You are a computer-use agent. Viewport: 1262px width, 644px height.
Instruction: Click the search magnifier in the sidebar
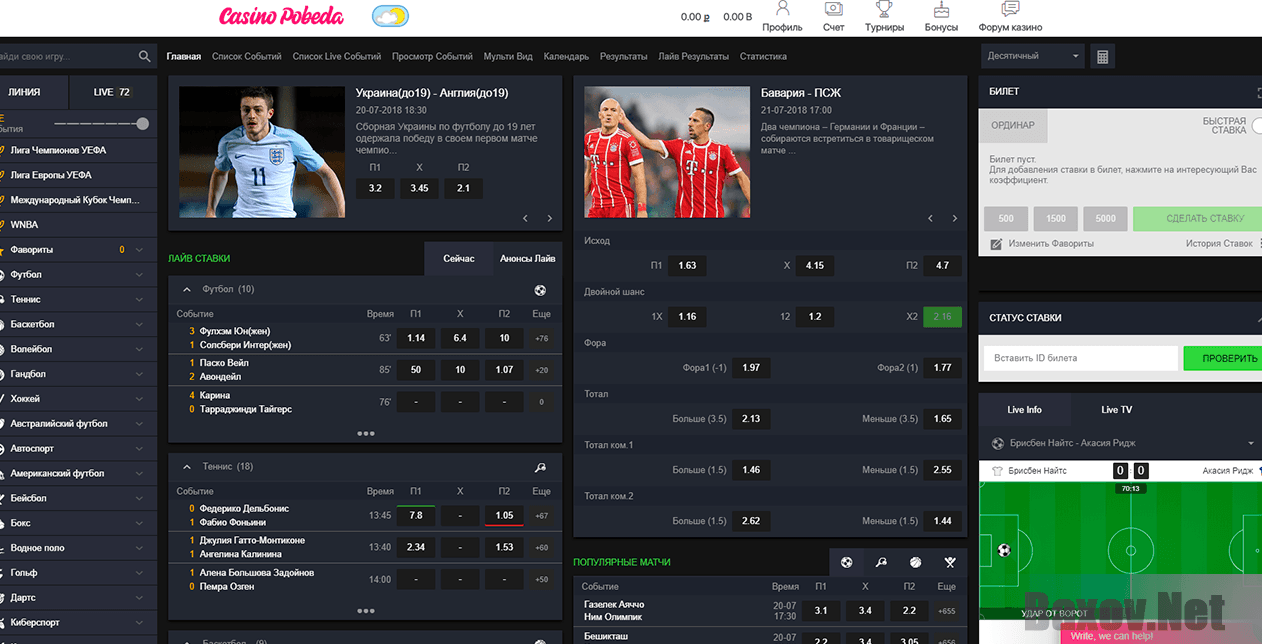click(x=145, y=57)
